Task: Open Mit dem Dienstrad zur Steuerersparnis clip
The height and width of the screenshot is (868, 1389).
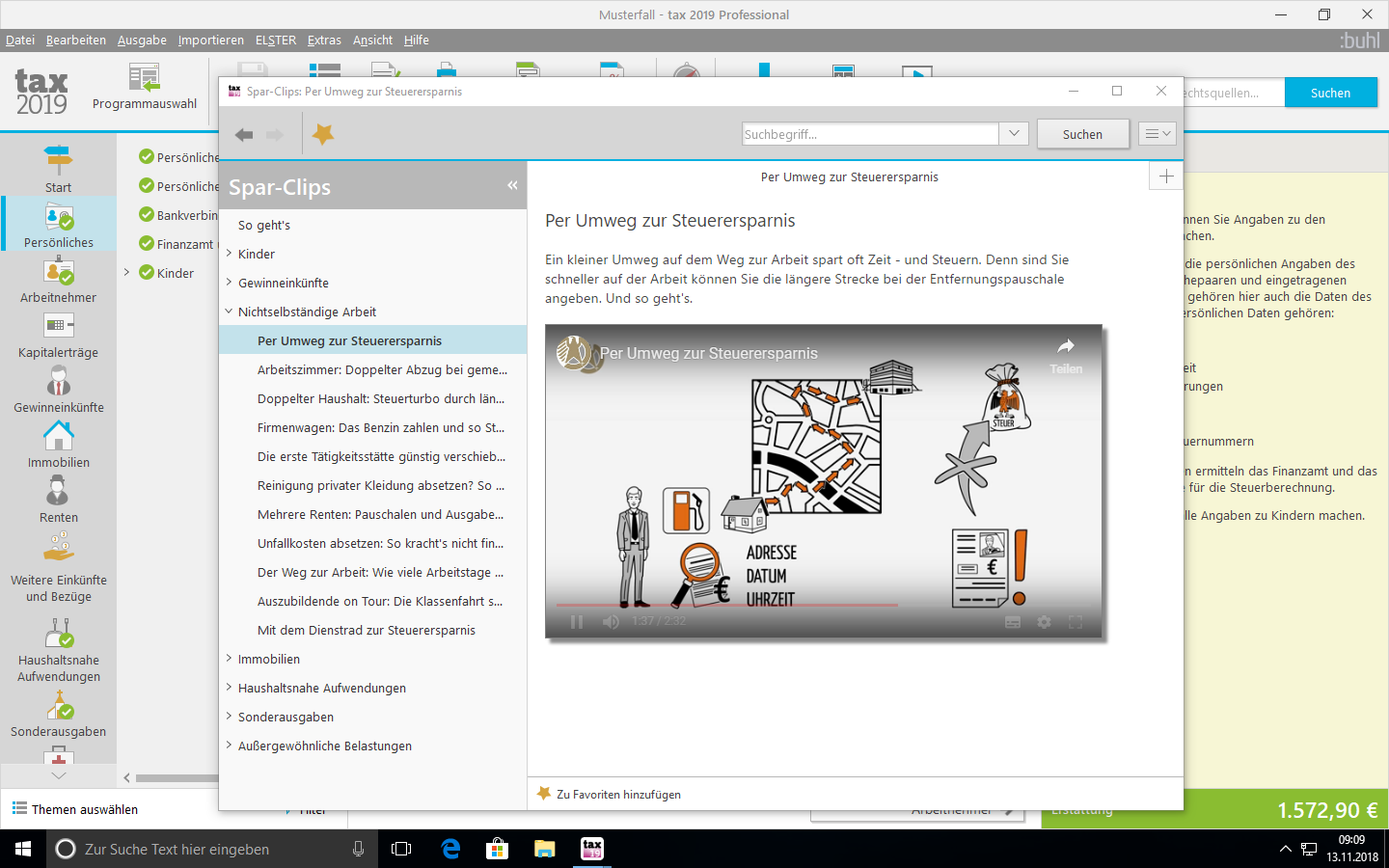Action: pyautogui.click(x=373, y=630)
